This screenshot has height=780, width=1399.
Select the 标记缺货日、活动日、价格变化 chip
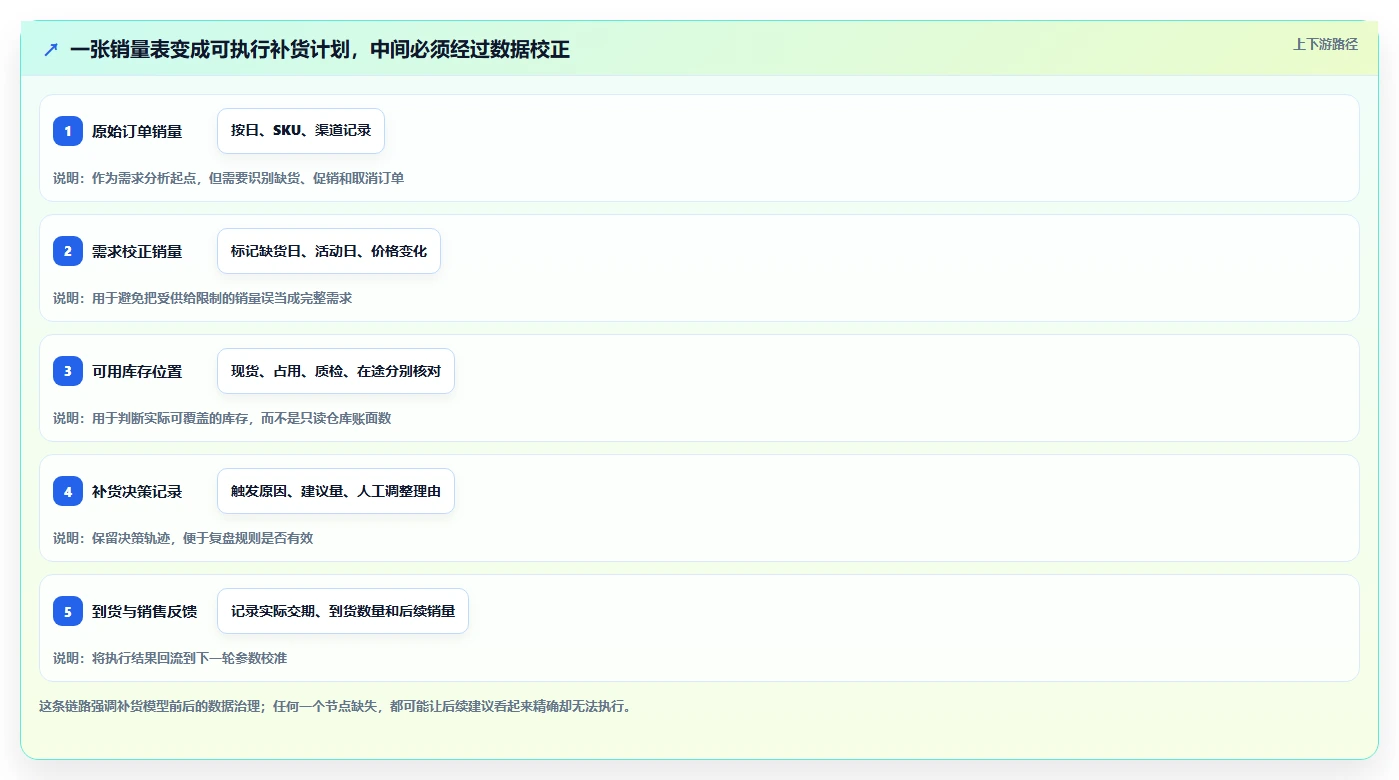pos(329,251)
